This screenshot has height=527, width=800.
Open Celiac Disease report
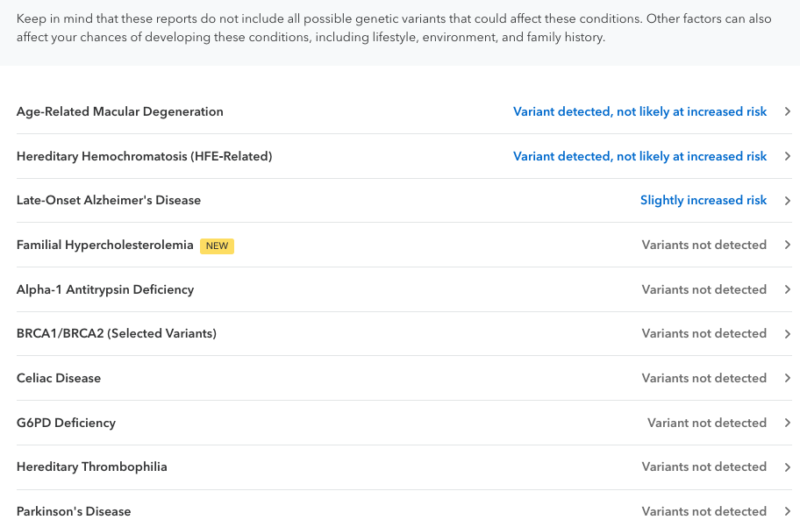pyautogui.click(x=59, y=378)
